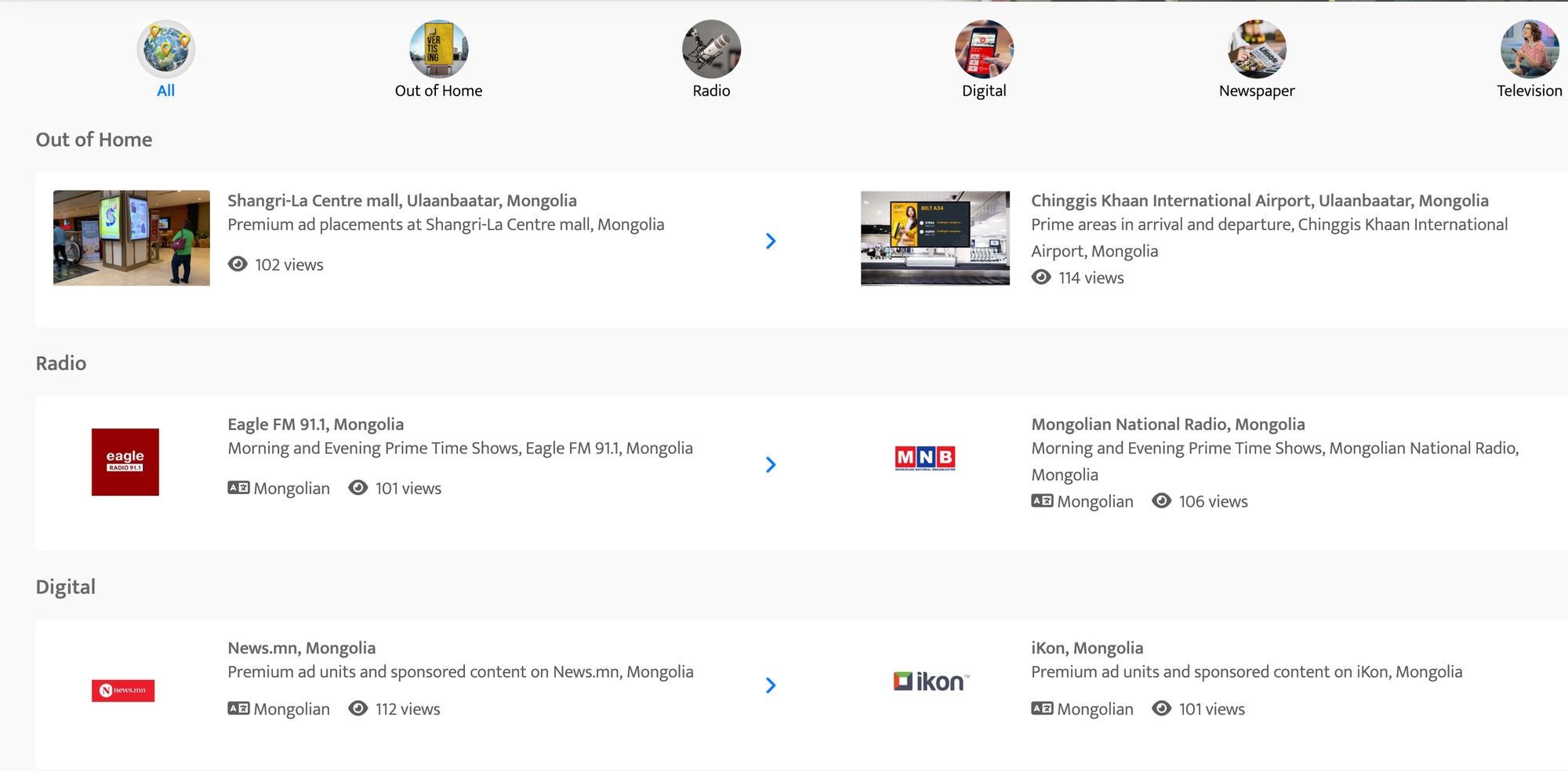
Task: Click the airport display photo thumbnail
Action: click(x=935, y=238)
